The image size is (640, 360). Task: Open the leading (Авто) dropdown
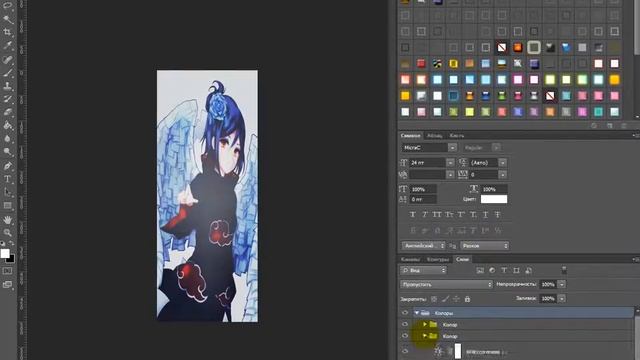coord(502,162)
